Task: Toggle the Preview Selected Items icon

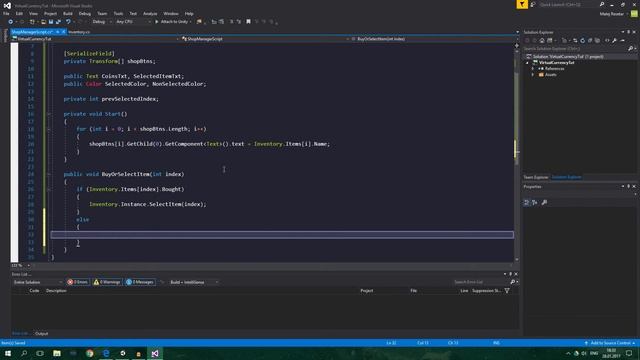Action: (x=622, y=40)
